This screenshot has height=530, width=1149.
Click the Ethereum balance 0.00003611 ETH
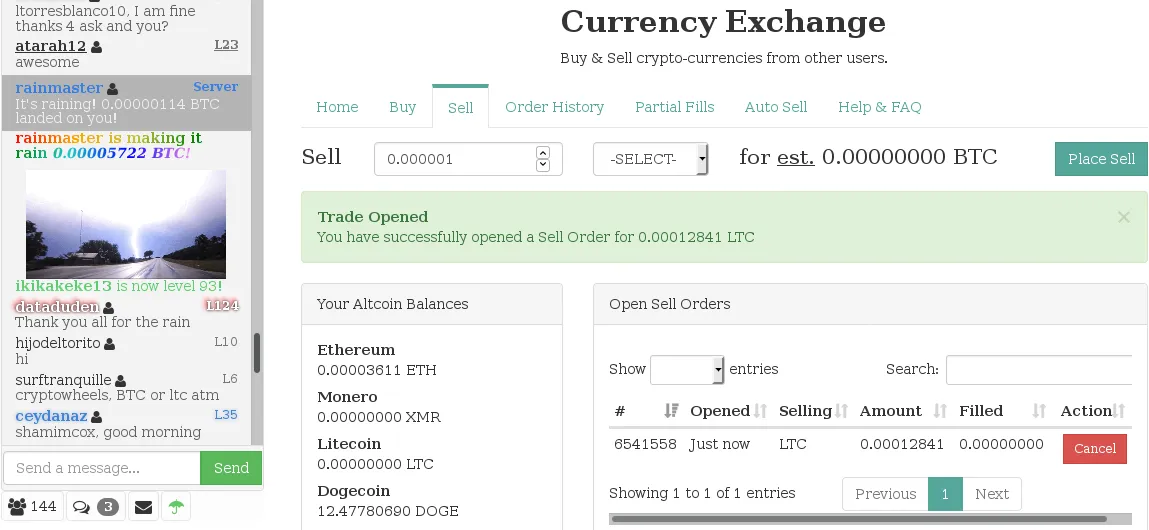(x=377, y=370)
